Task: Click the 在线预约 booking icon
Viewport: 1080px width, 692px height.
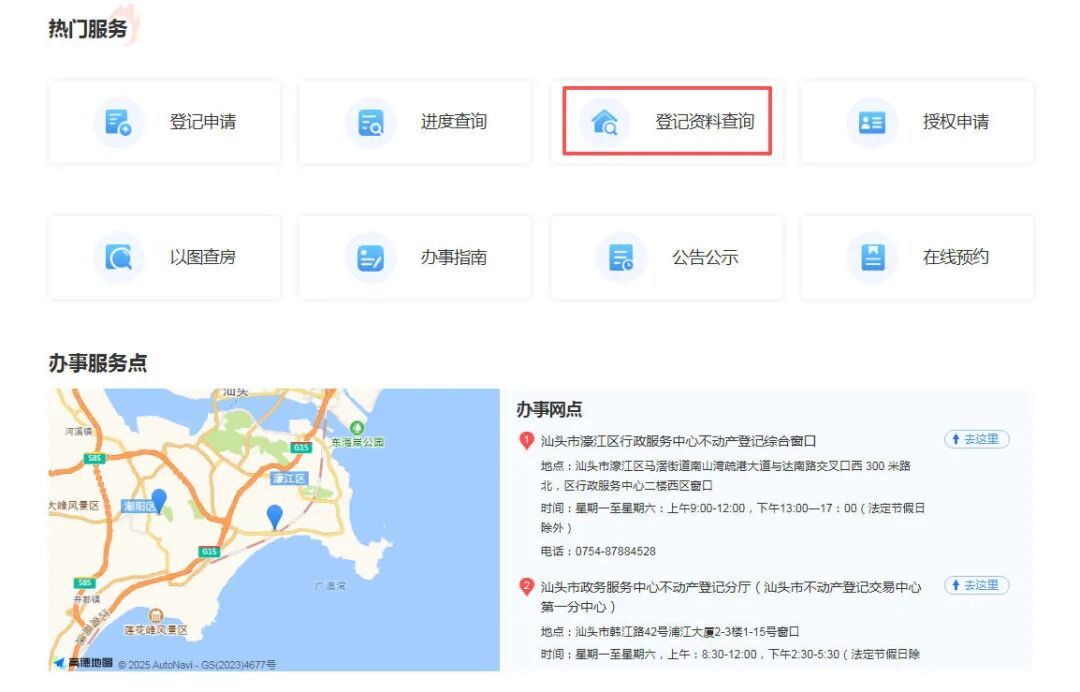Action: tap(872, 258)
